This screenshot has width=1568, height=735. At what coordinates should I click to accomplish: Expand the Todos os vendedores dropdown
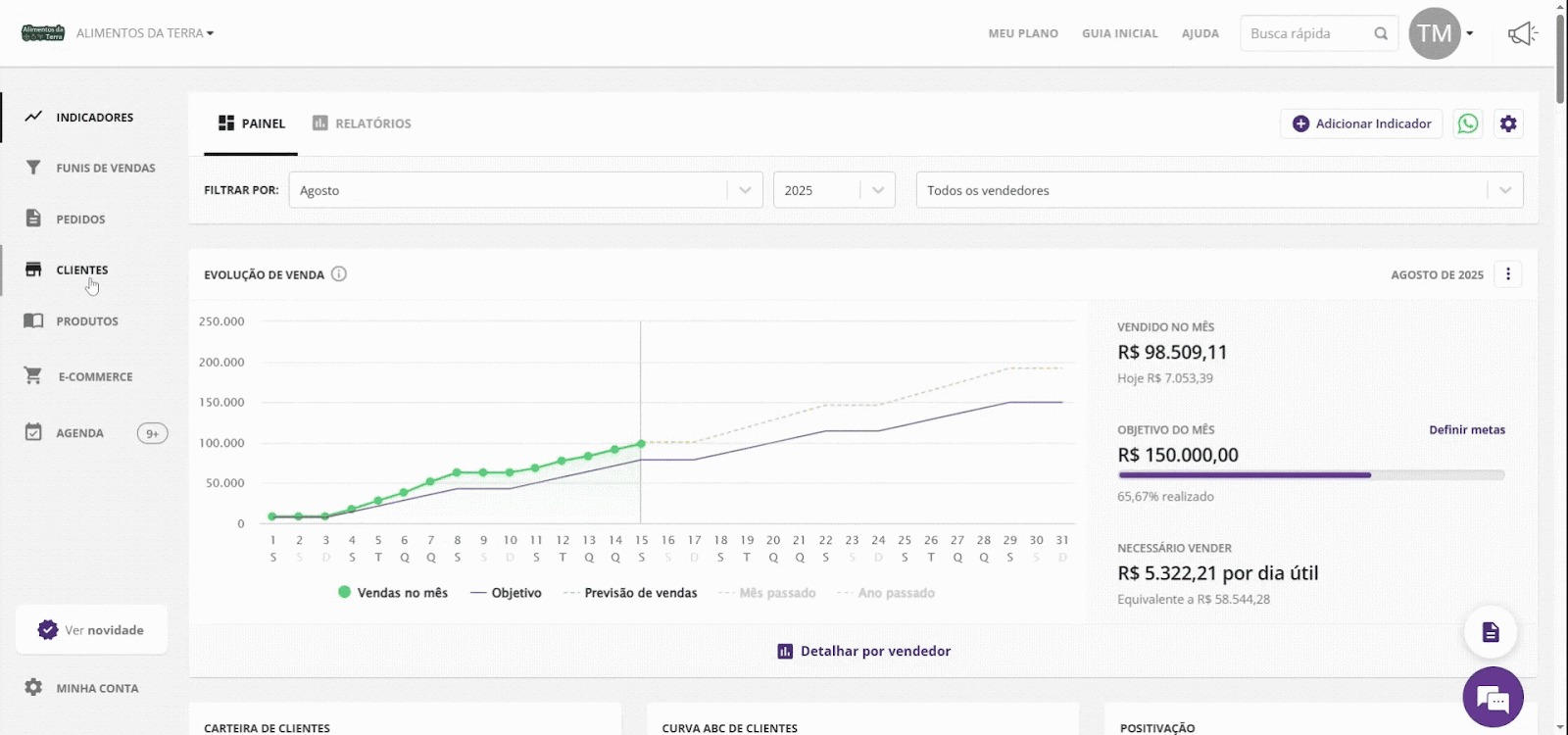tap(1504, 190)
